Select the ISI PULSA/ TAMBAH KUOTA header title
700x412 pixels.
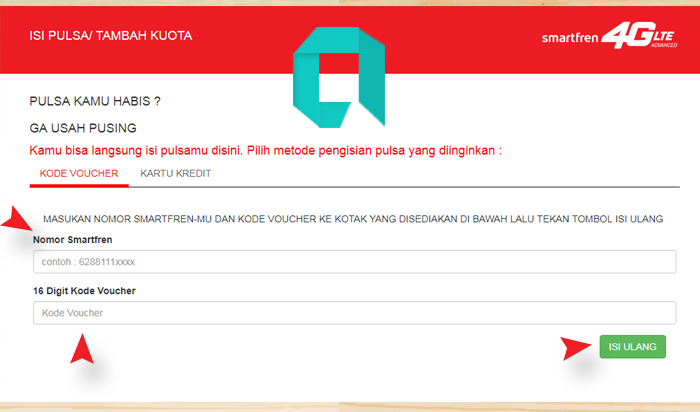point(111,36)
